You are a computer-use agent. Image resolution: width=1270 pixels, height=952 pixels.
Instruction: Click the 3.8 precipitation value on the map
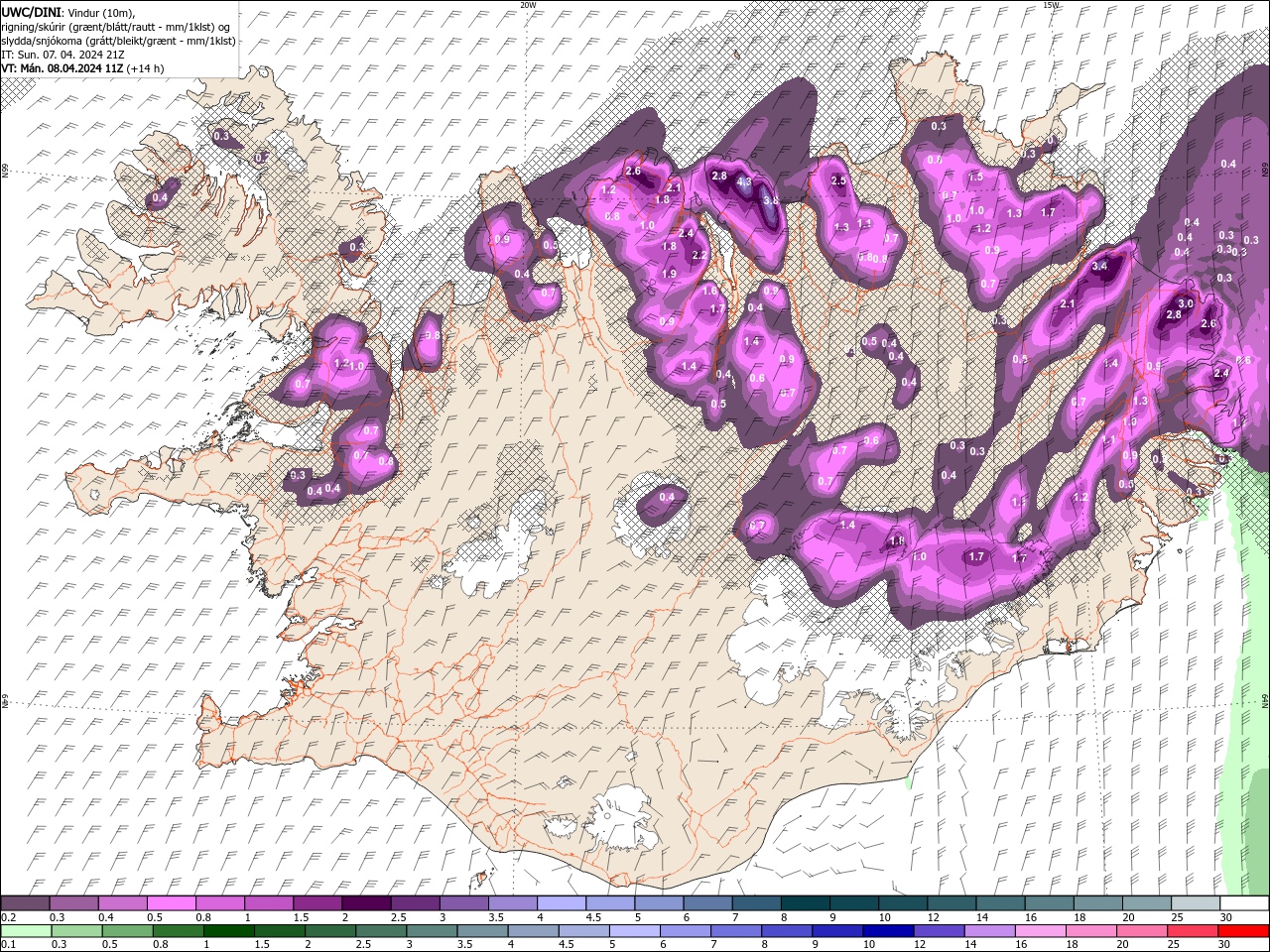tap(770, 199)
